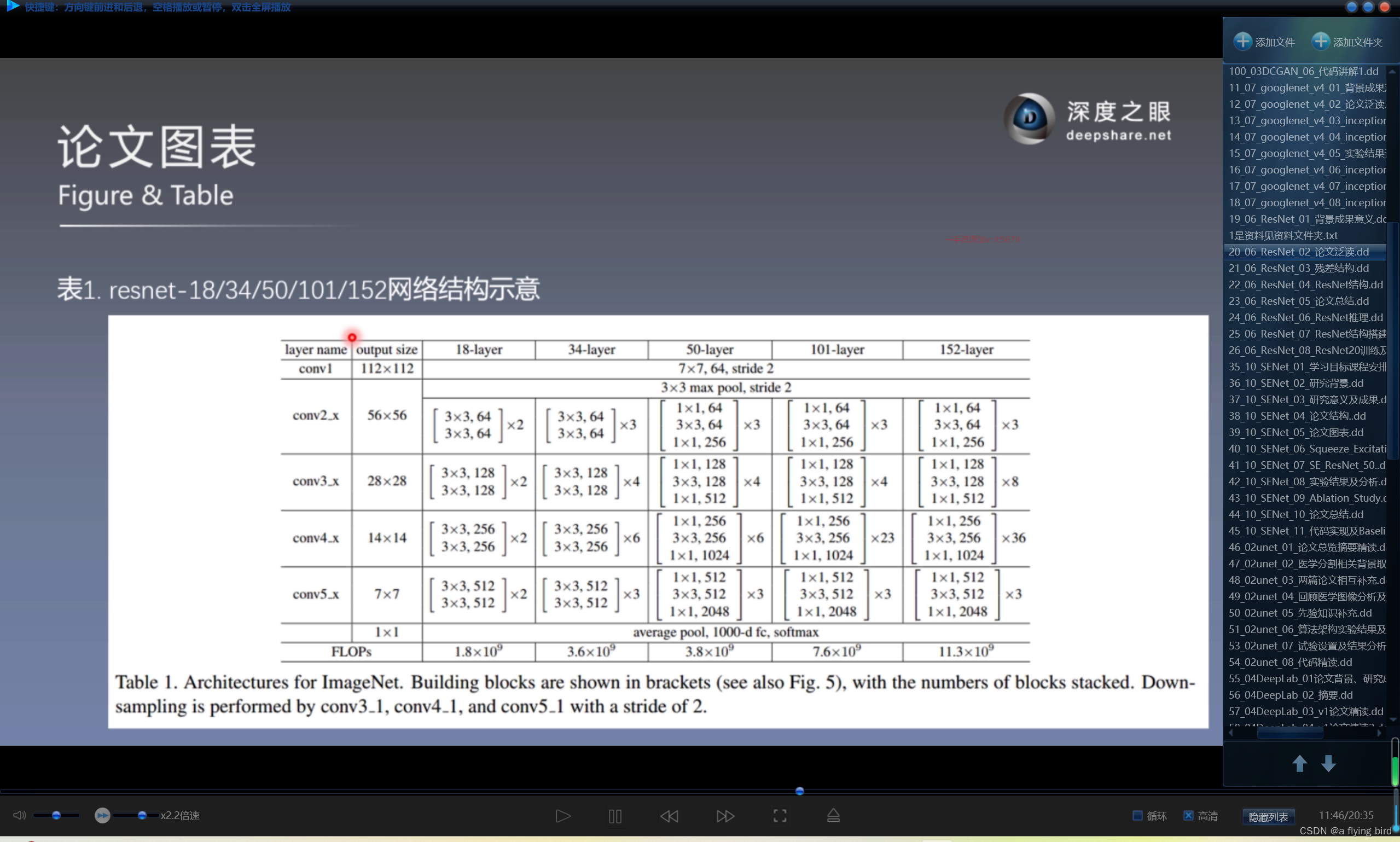This screenshot has width=1400, height=842.
Task: Mute the volume speaker icon
Action: pyautogui.click(x=19, y=815)
